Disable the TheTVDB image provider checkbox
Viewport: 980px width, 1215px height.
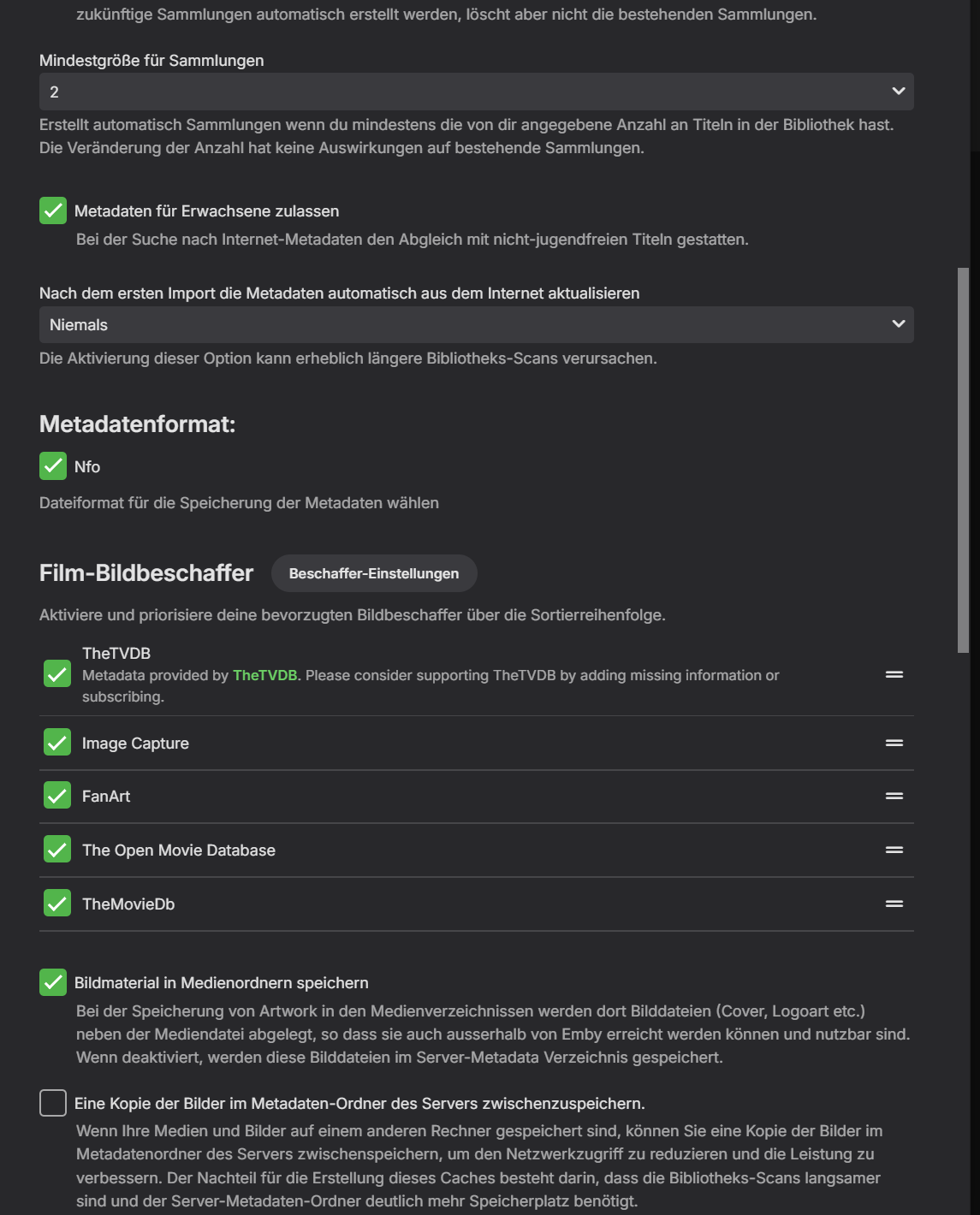click(x=57, y=674)
